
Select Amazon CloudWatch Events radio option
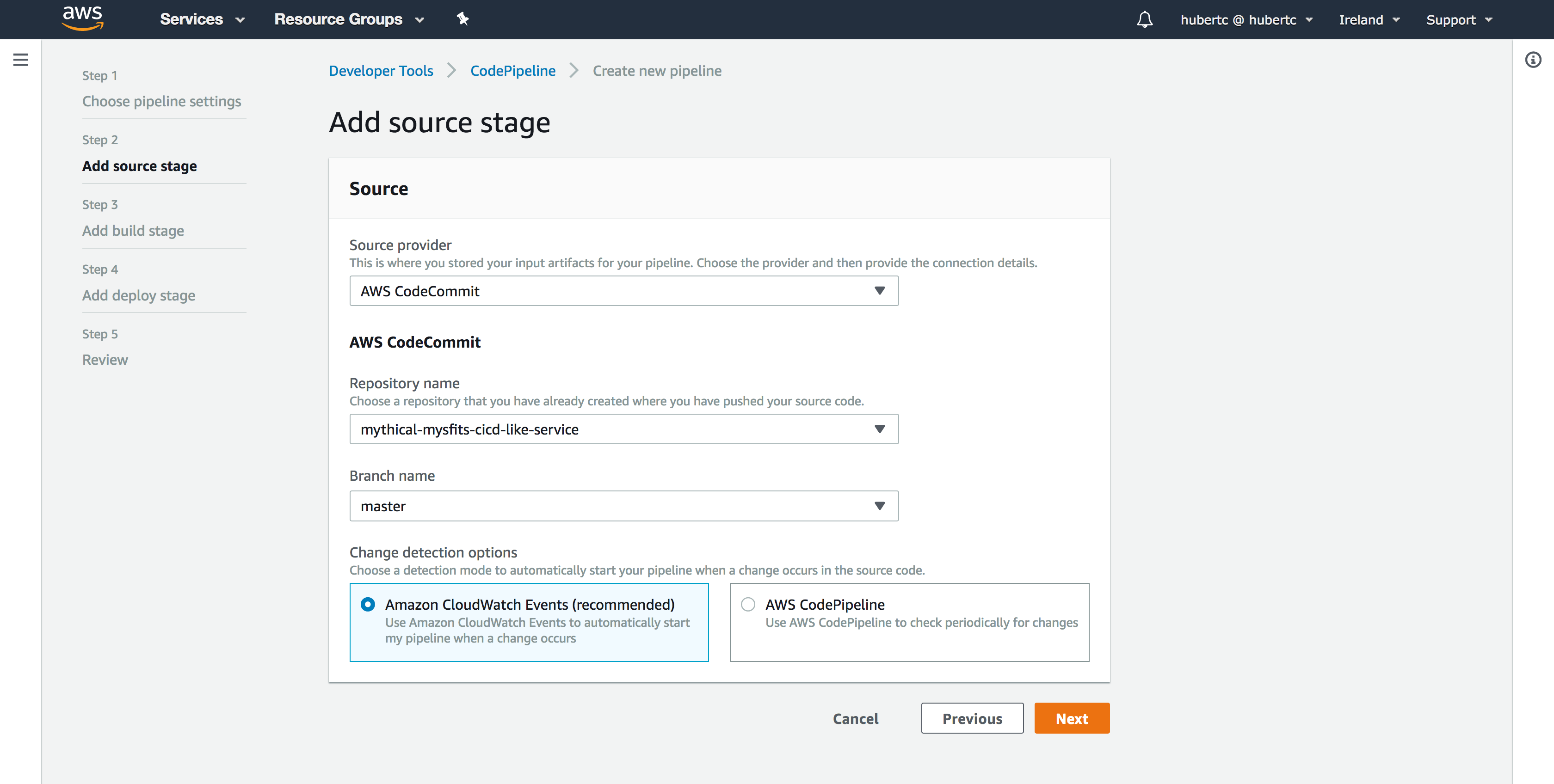pos(367,604)
